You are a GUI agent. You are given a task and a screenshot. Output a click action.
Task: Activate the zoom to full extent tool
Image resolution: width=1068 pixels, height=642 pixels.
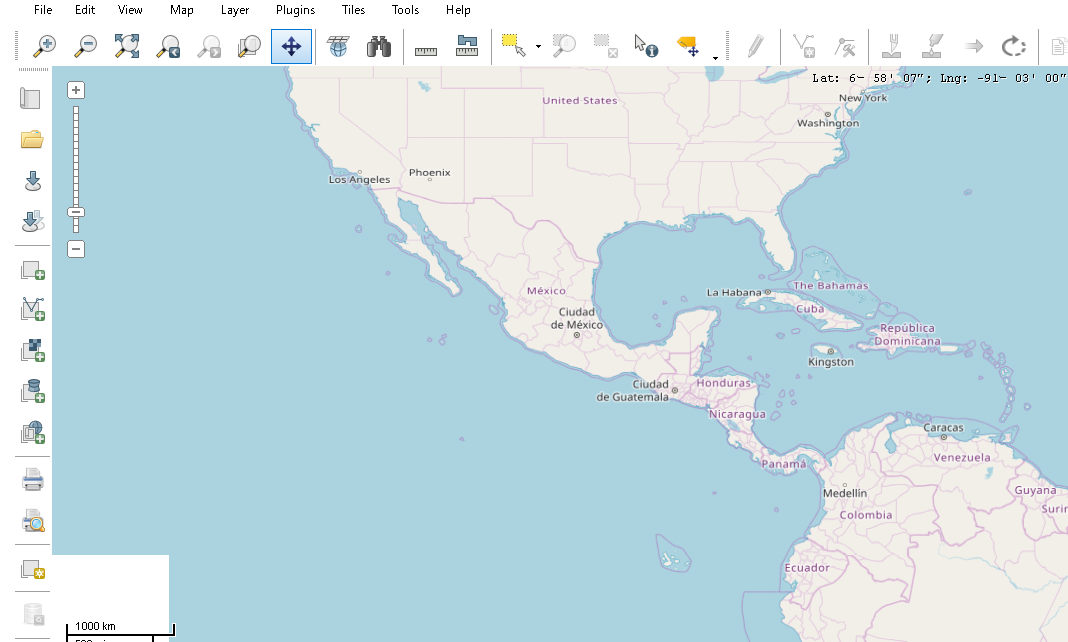point(126,46)
